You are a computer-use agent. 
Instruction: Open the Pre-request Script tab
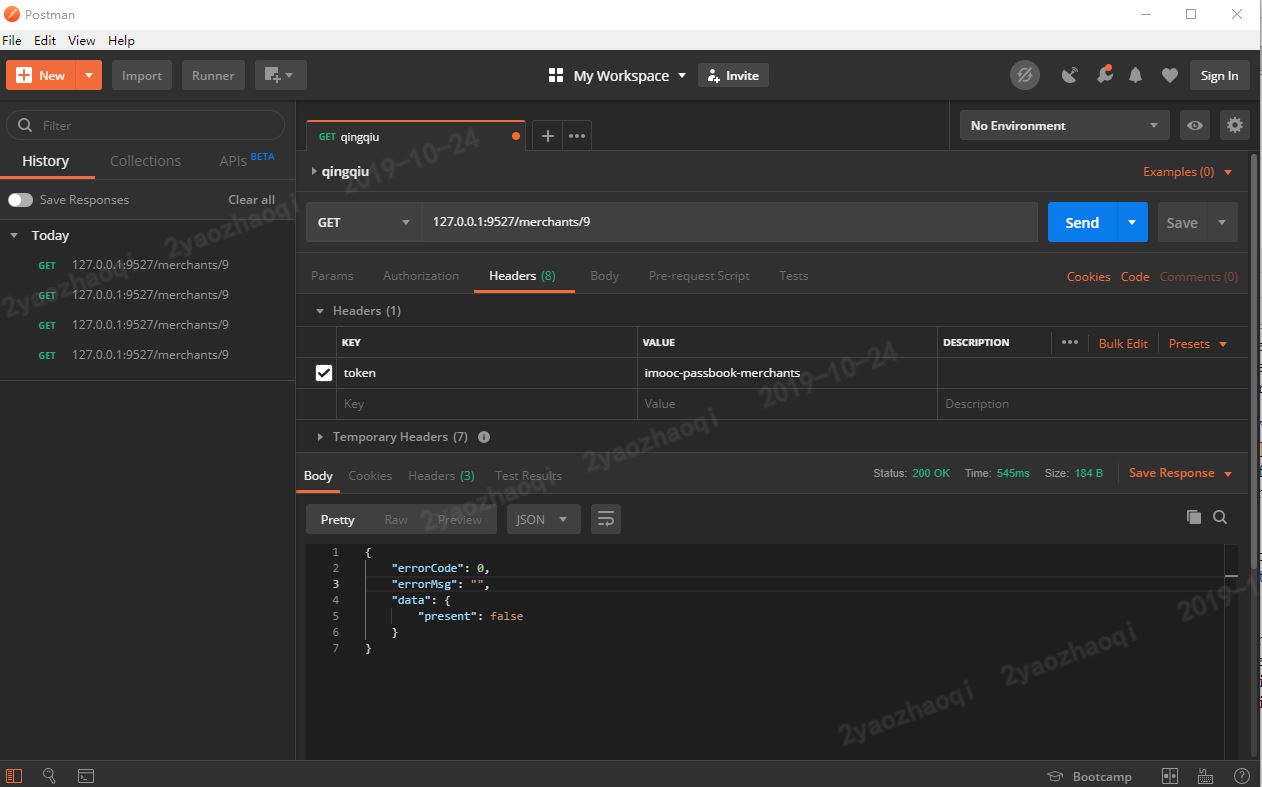click(699, 276)
